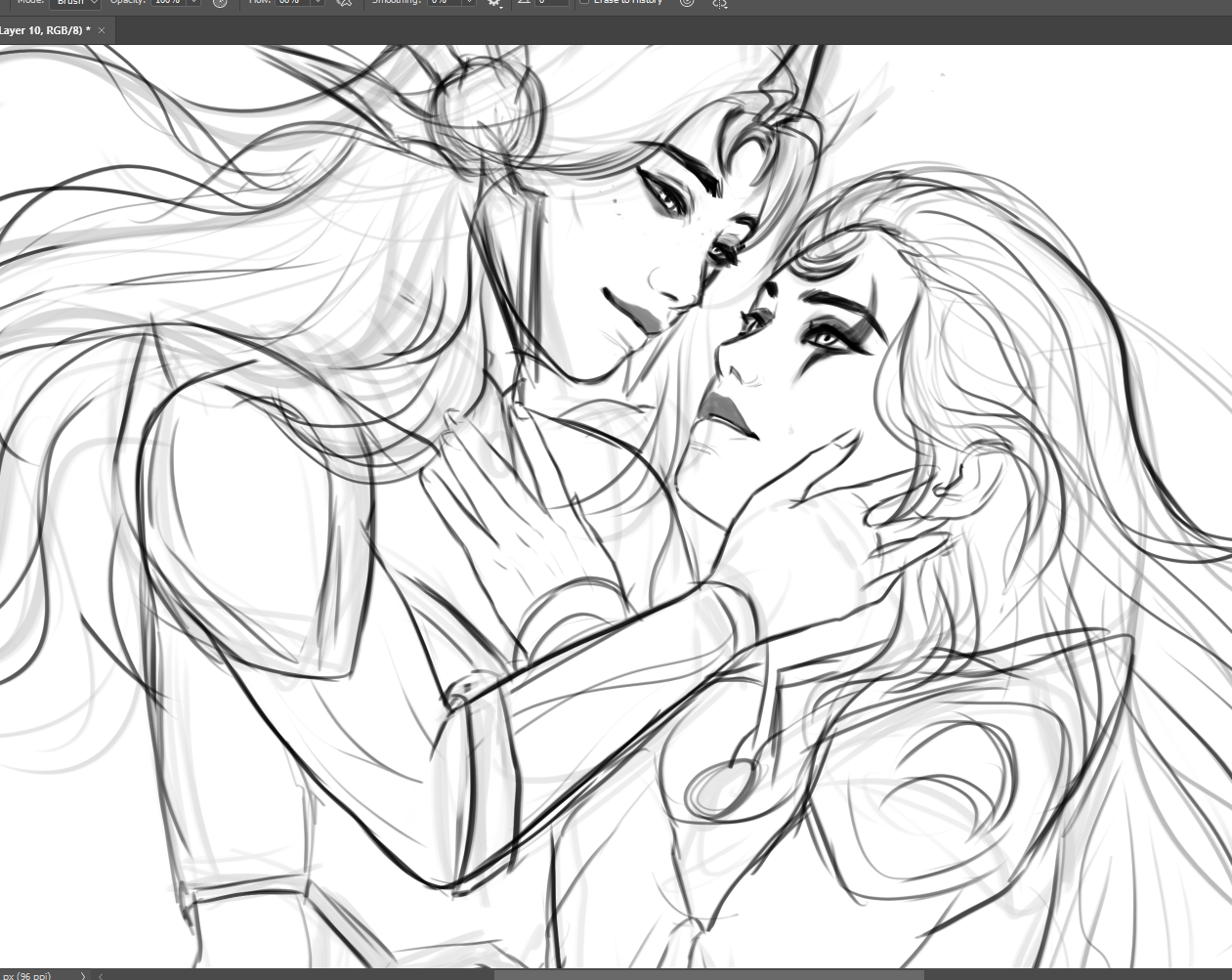The width and height of the screenshot is (1232, 980).
Task: Expand the Opacity value dropdown arrow
Action: pyautogui.click(x=193, y=2)
